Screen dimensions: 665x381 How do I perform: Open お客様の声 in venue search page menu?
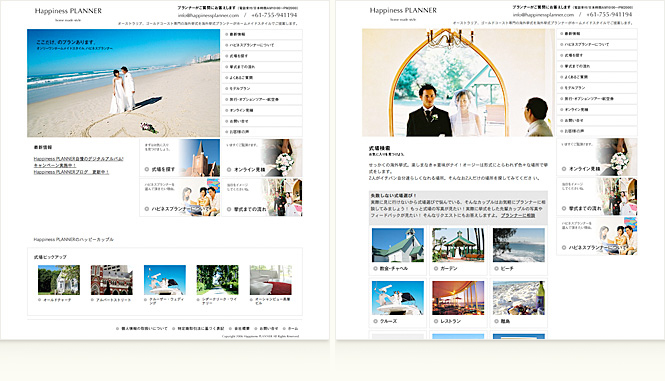pyautogui.click(x=597, y=131)
